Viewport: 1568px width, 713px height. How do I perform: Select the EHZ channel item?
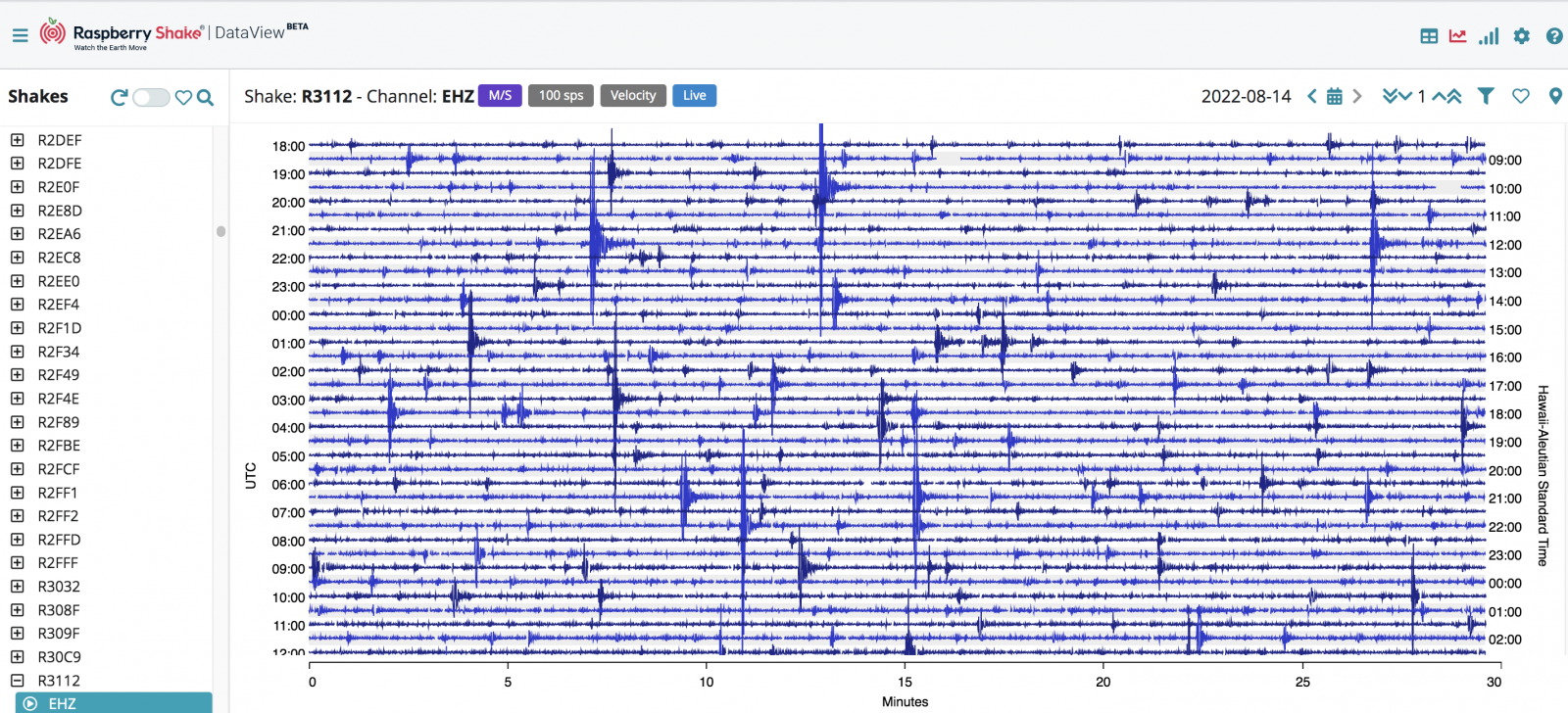pos(114,703)
